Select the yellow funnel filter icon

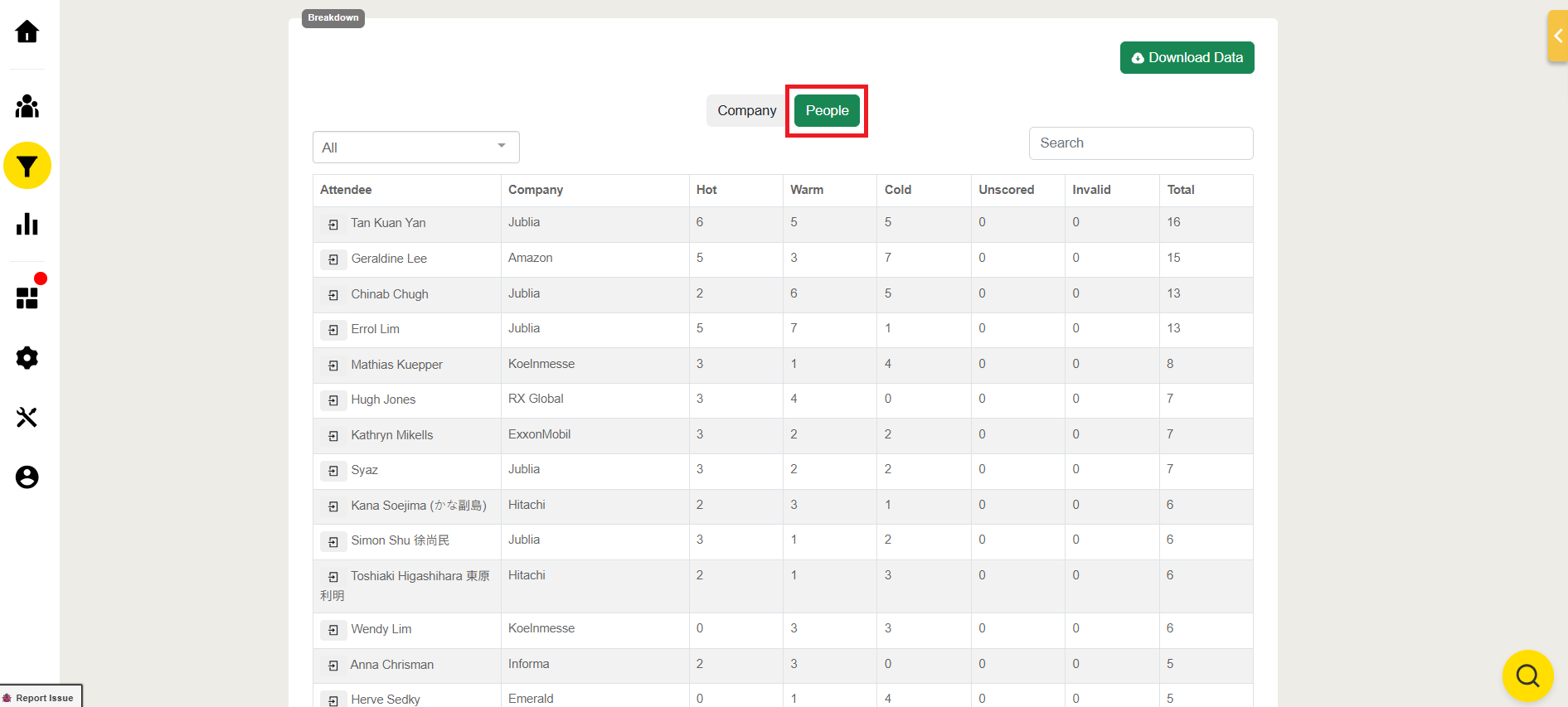point(27,166)
